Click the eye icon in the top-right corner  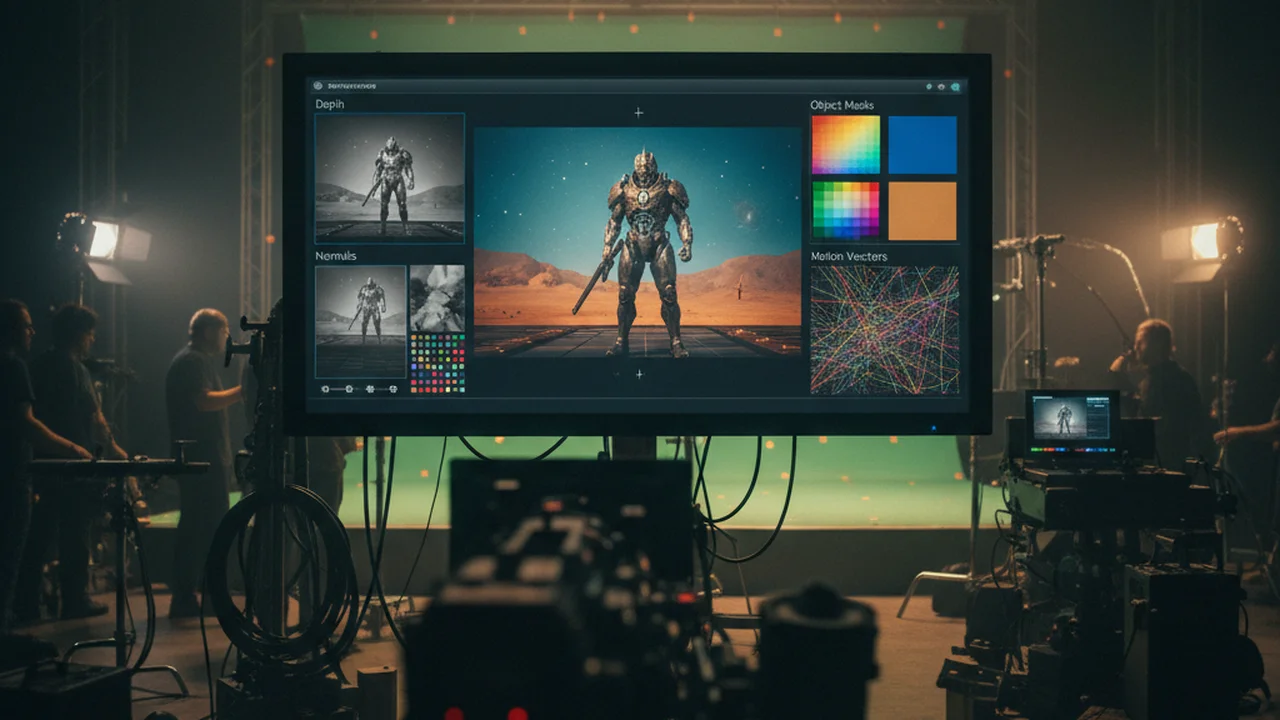pos(942,87)
